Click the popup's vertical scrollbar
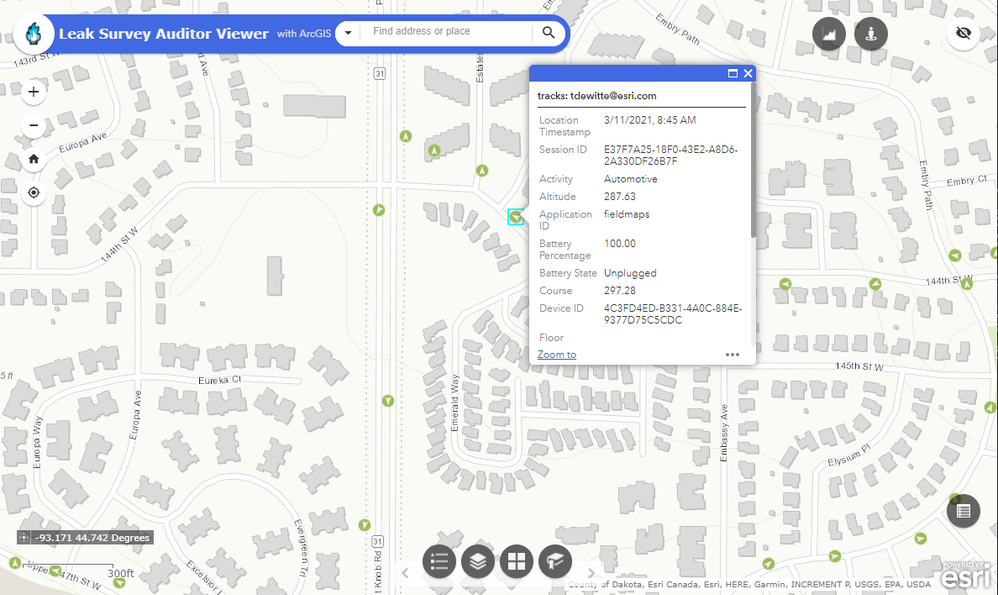 coord(753,161)
